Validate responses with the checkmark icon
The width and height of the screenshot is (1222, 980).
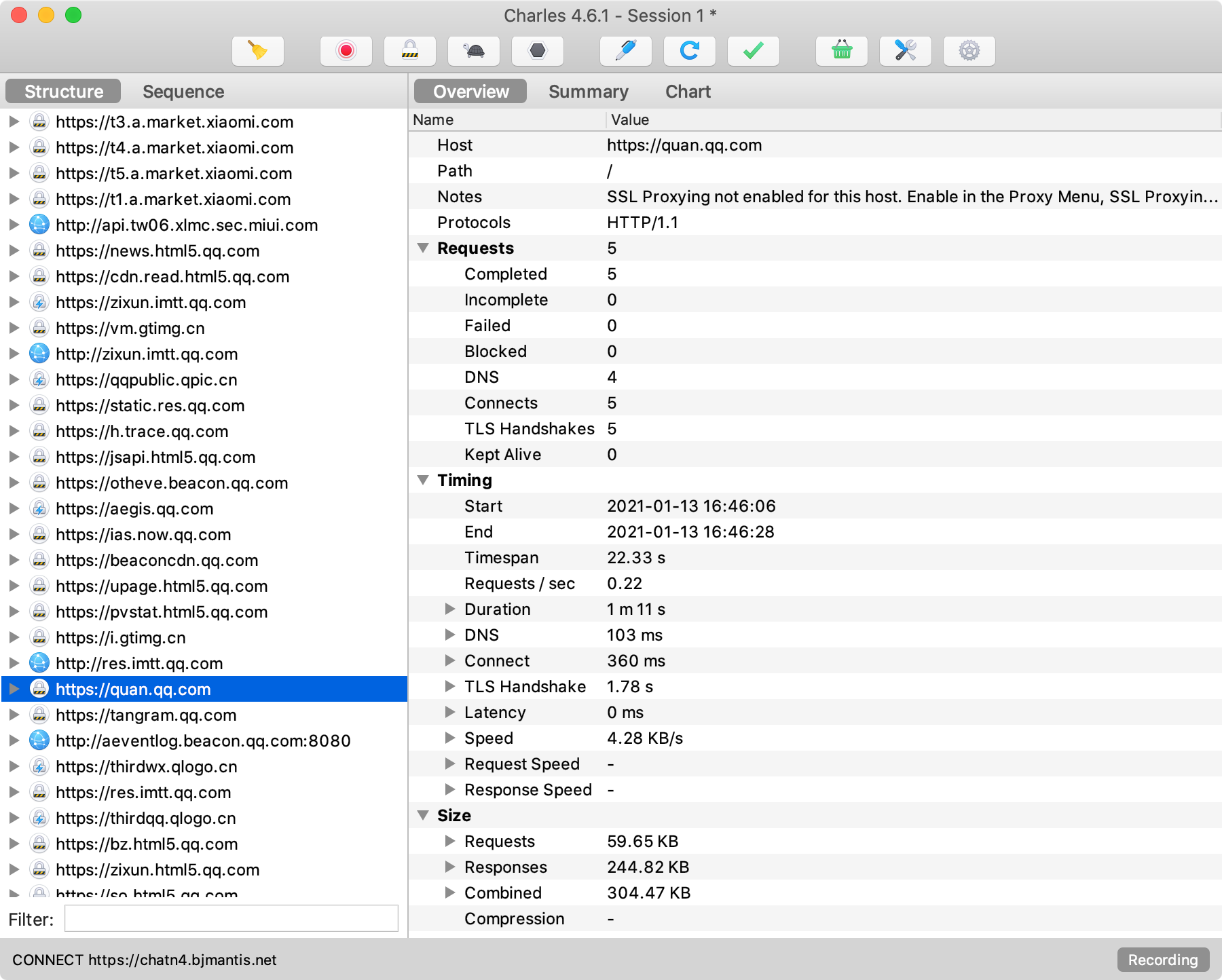click(x=753, y=50)
